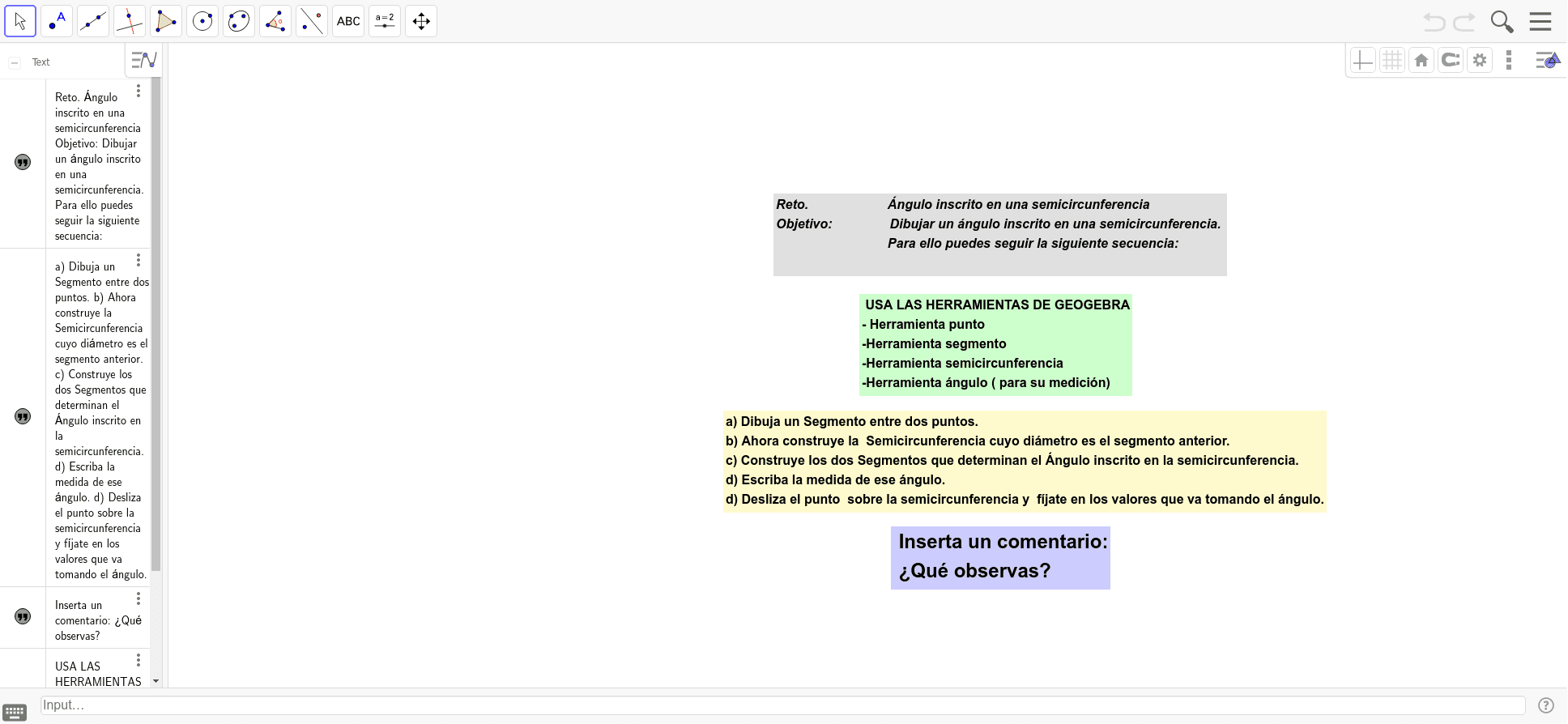1568x724 pixels.
Task: Open Graphics view settings gear
Action: point(1480,60)
